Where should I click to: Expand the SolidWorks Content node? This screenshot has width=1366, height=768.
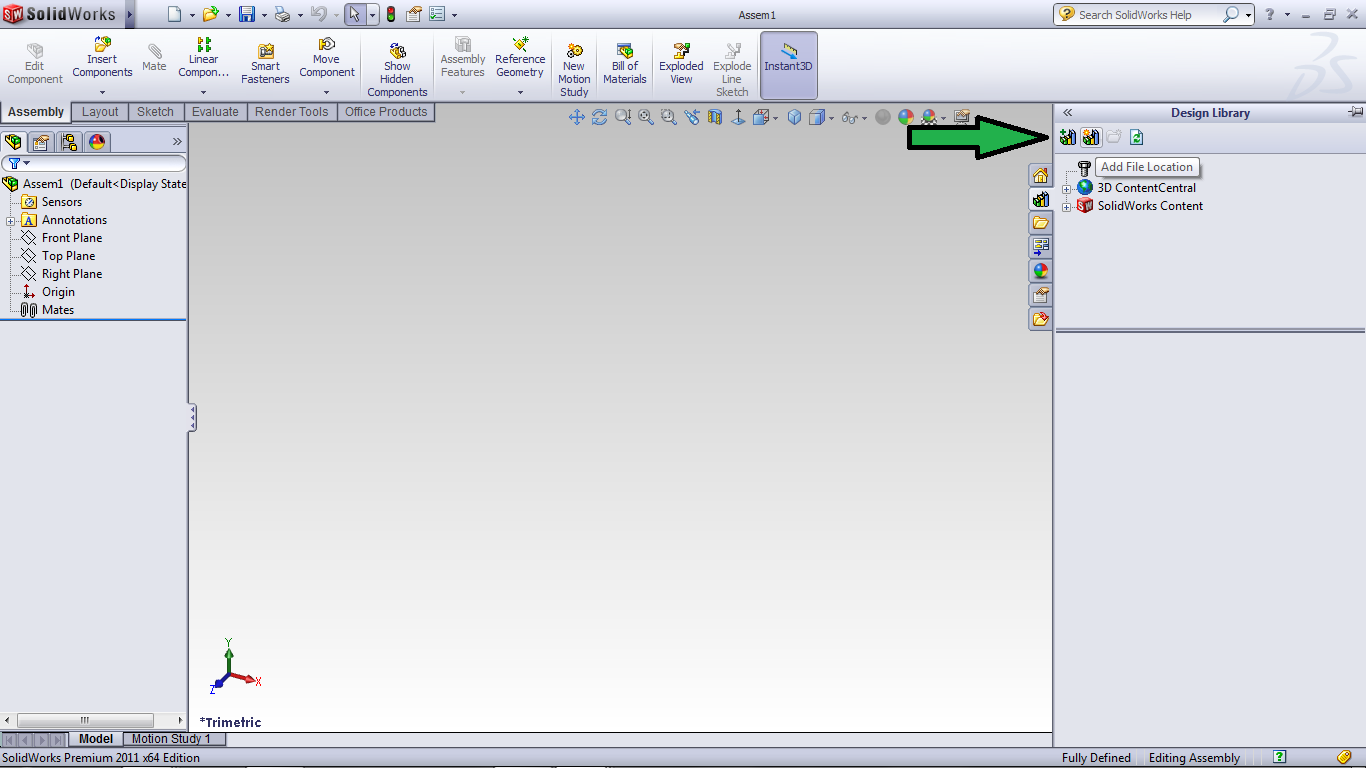pos(1066,206)
